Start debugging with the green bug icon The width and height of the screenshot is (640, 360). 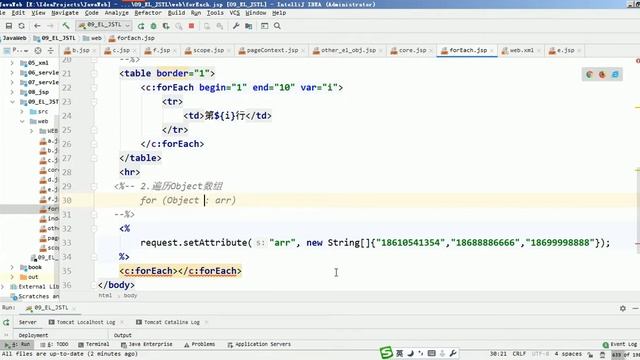point(153,26)
